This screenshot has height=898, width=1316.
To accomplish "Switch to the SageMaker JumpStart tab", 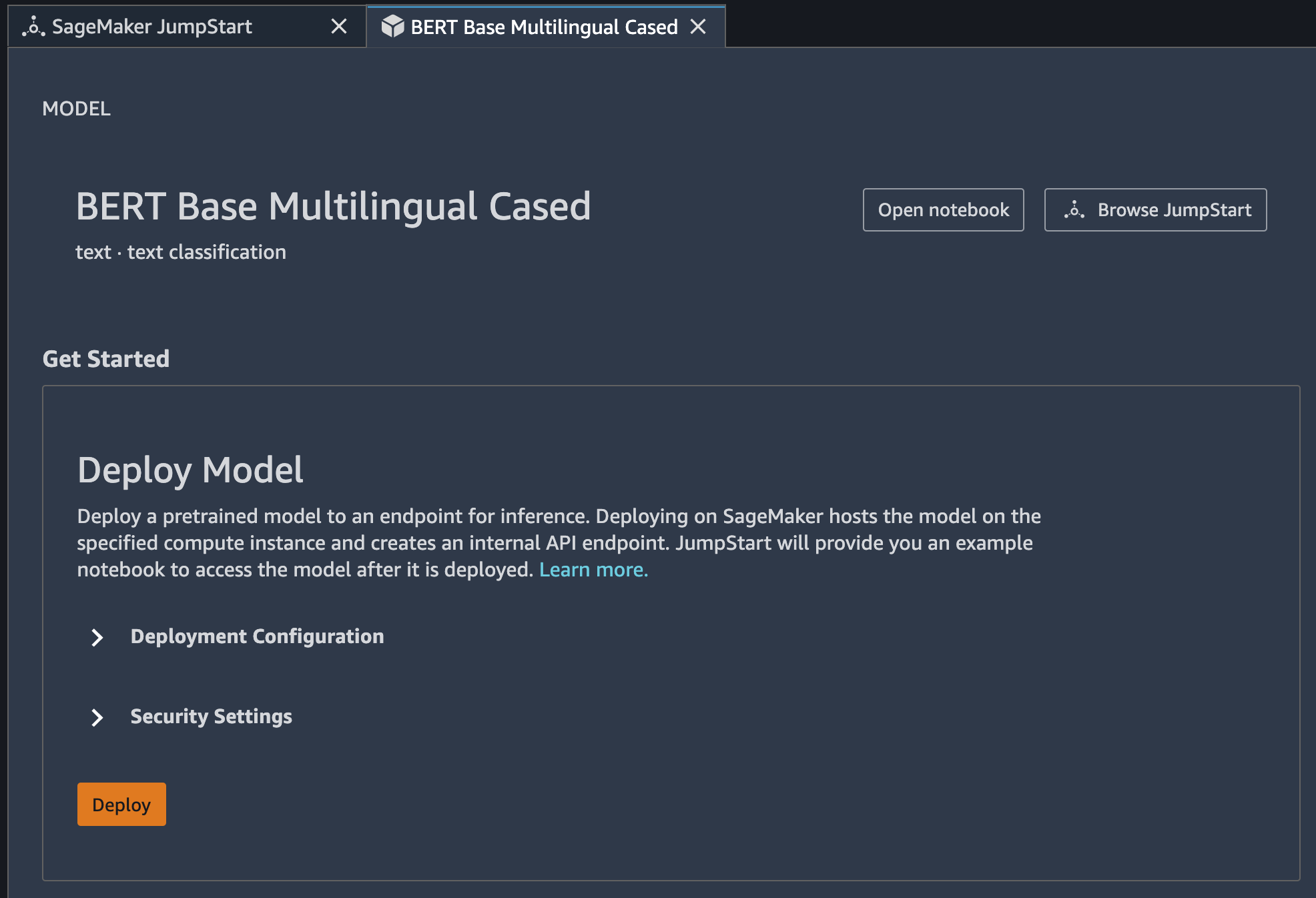I will point(153,27).
